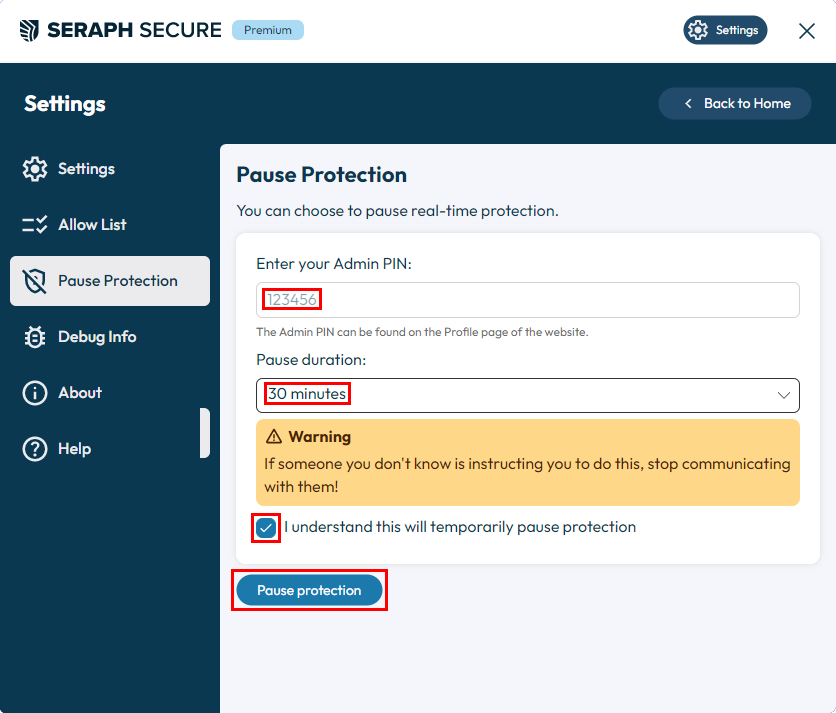Open the Debug Info bug icon
Viewport: 836px width, 713px height.
coord(35,337)
